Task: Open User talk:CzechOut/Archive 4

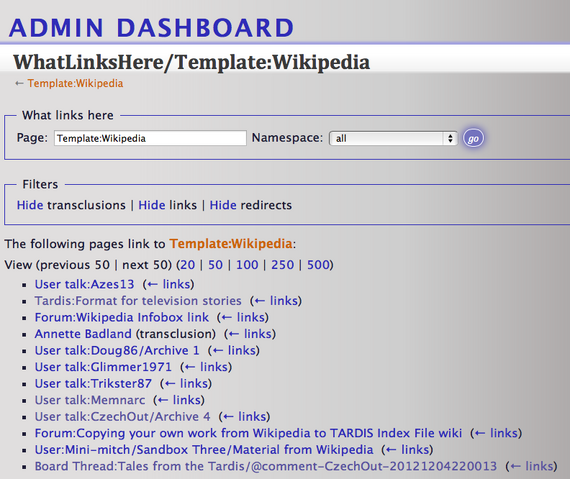Action: [123, 416]
